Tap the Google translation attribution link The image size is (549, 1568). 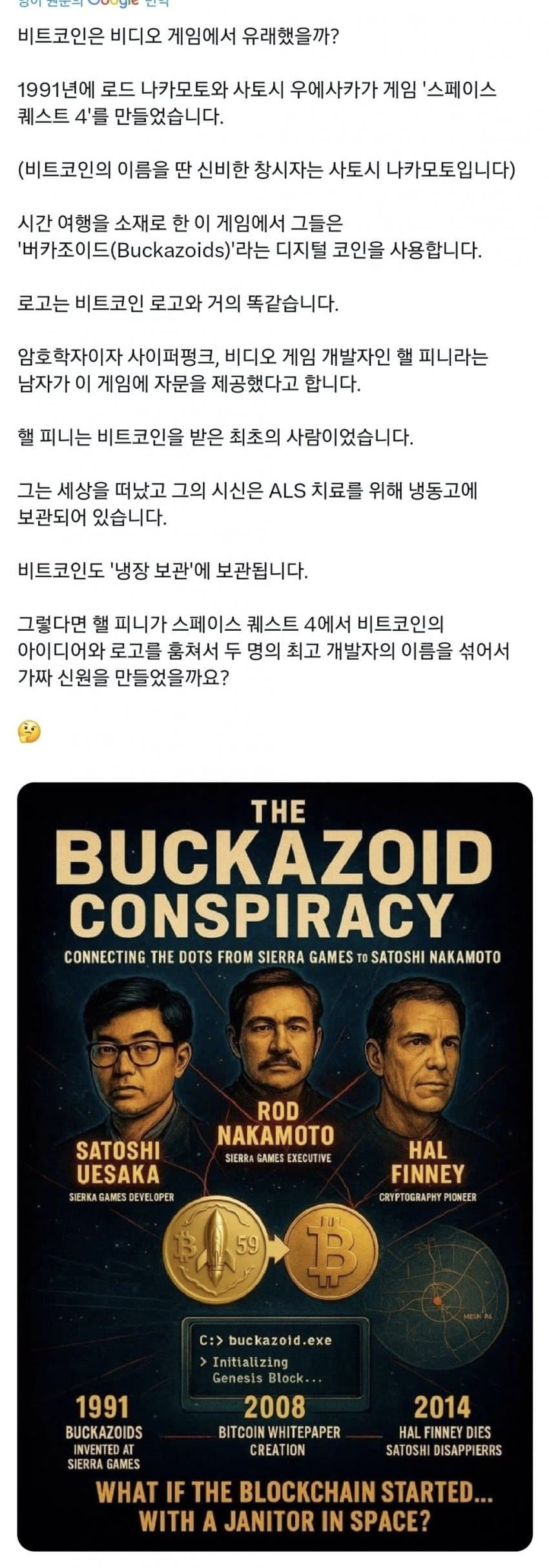[x=94, y=3]
